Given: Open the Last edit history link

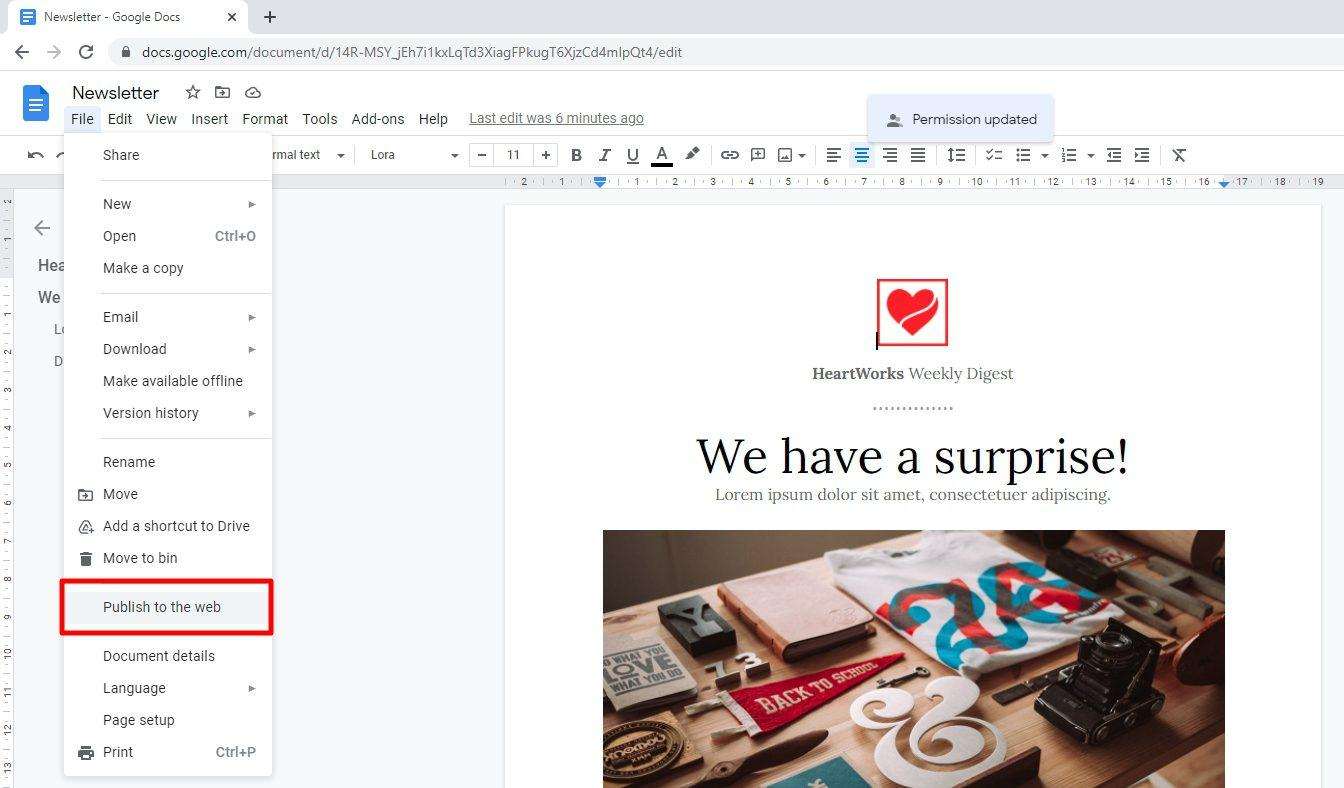Looking at the screenshot, I should [x=556, y=118].
